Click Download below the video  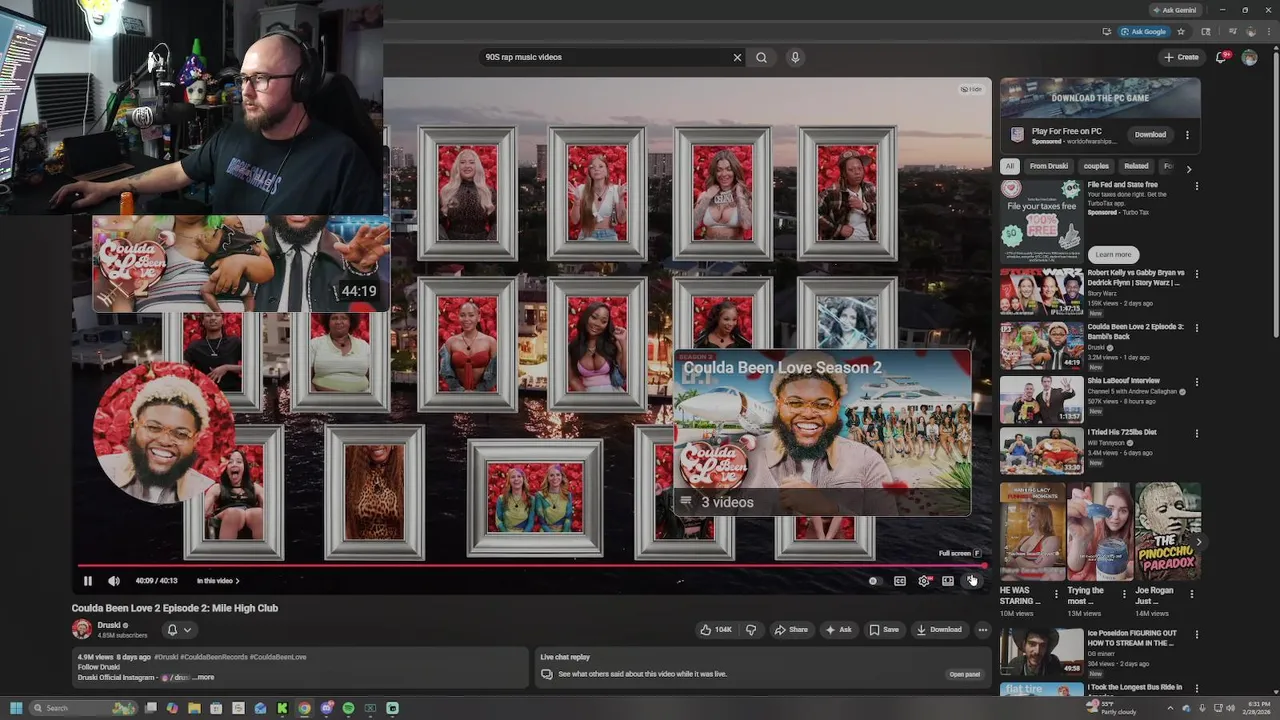pos(939,630)
